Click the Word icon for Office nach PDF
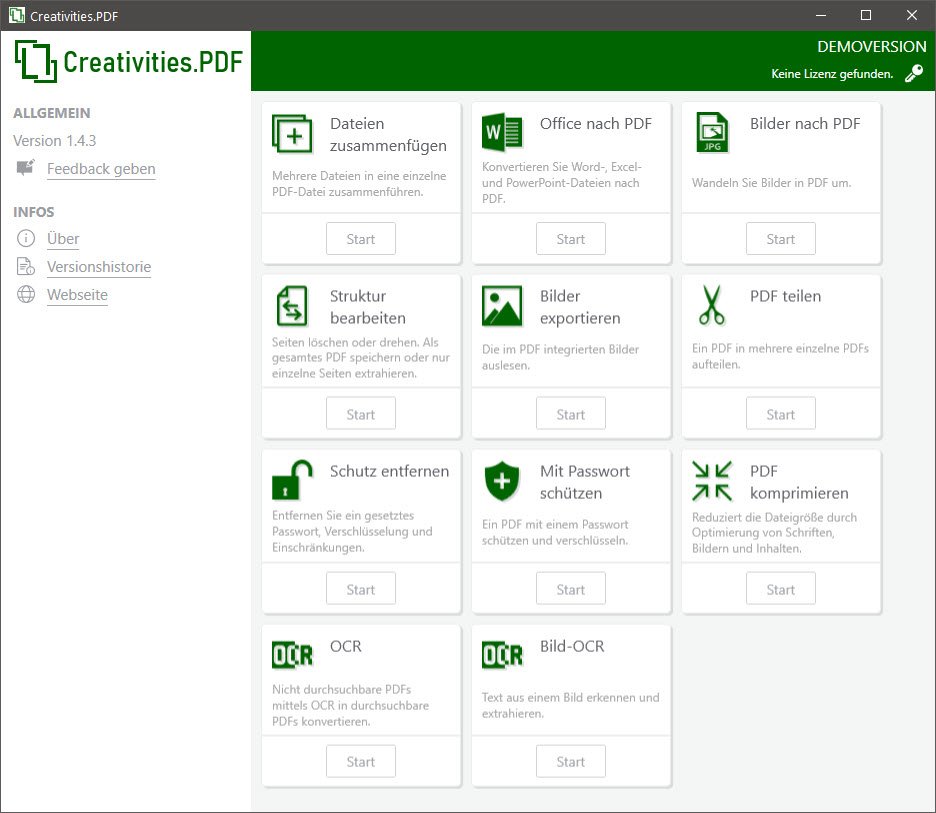 [502, 133]
